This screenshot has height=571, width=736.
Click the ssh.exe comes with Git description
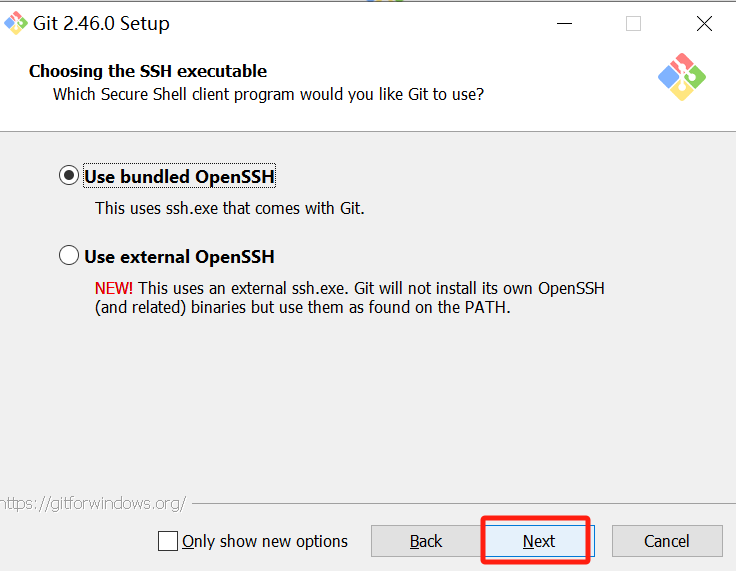tap(230, 208)
